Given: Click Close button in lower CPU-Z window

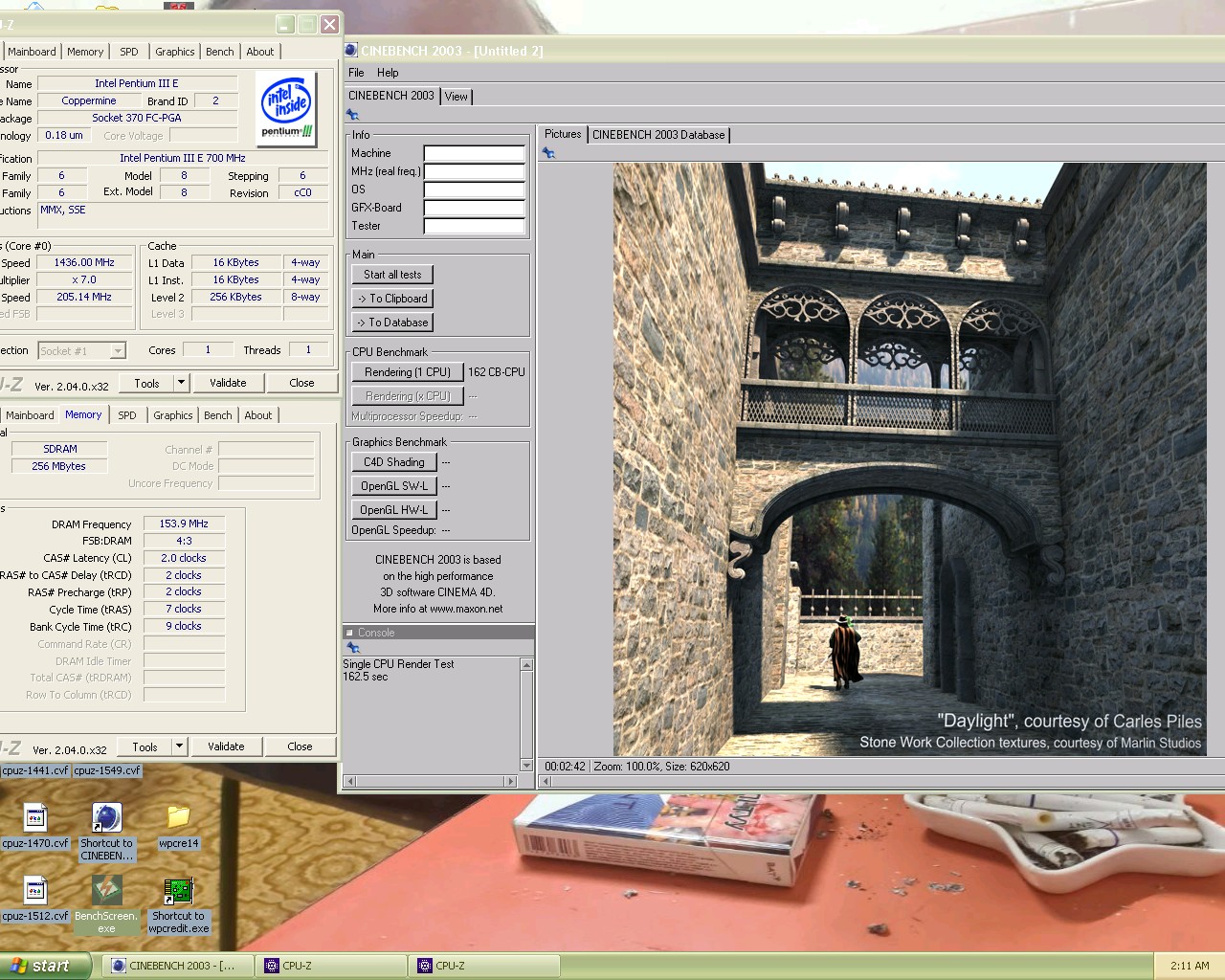Looking at the screenshot, I should tap(300, 746).
